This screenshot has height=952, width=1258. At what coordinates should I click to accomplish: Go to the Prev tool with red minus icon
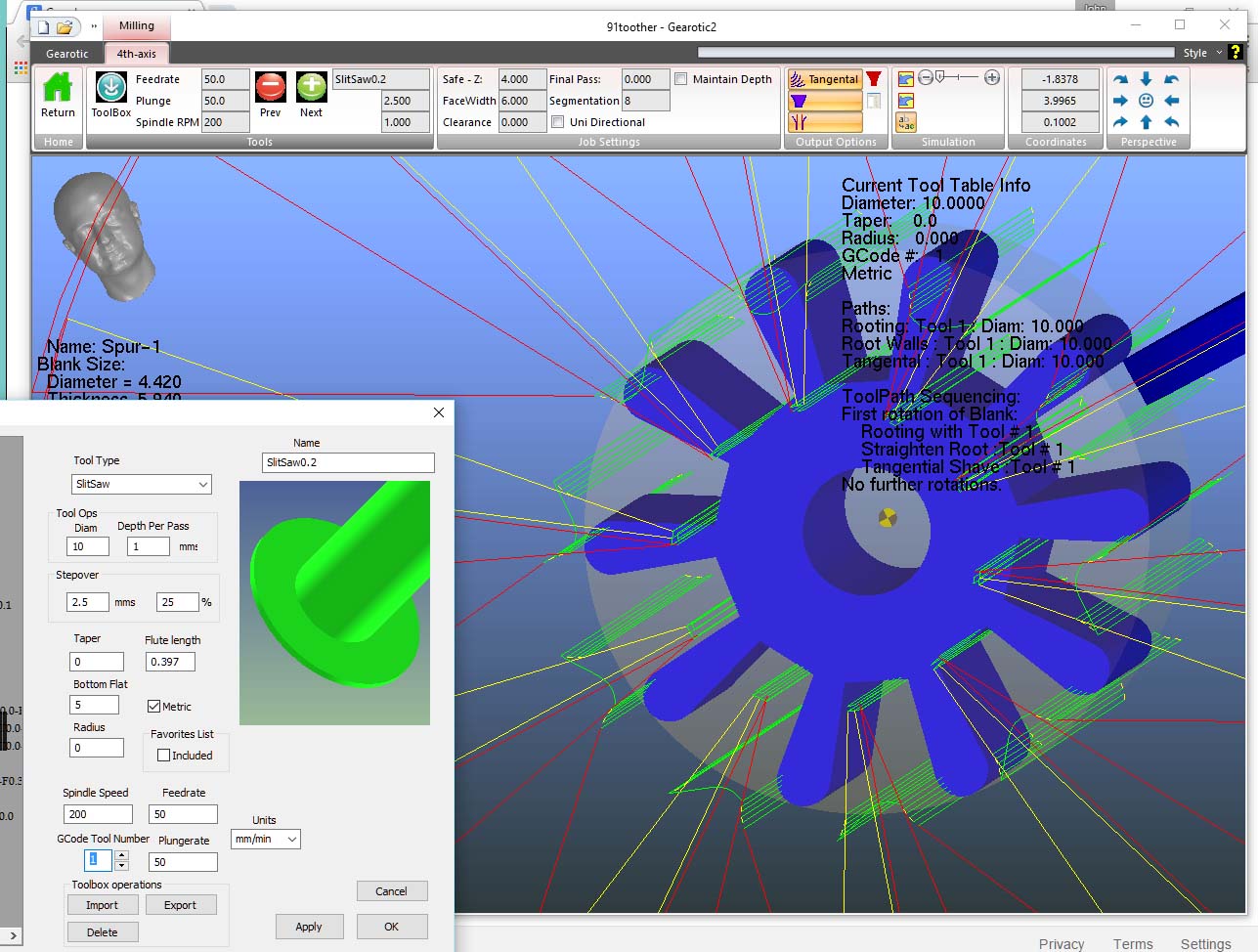coord(271,89)
